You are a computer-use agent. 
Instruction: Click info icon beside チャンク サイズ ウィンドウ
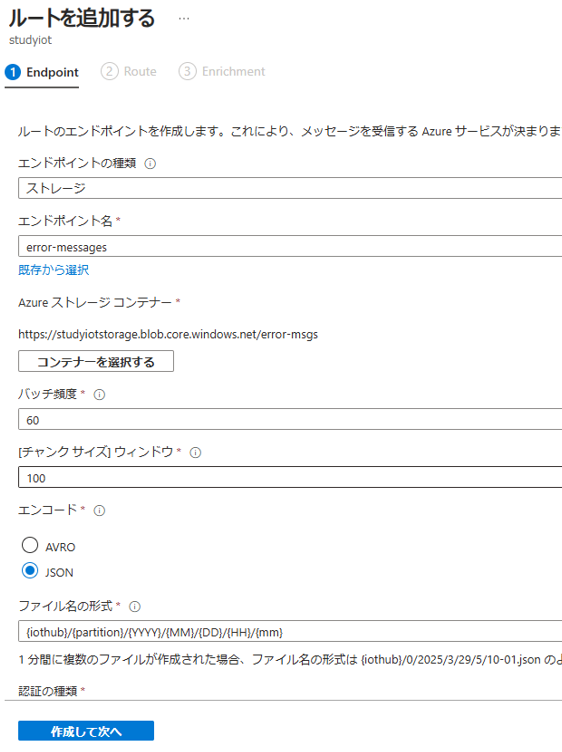tap(195, 452)
